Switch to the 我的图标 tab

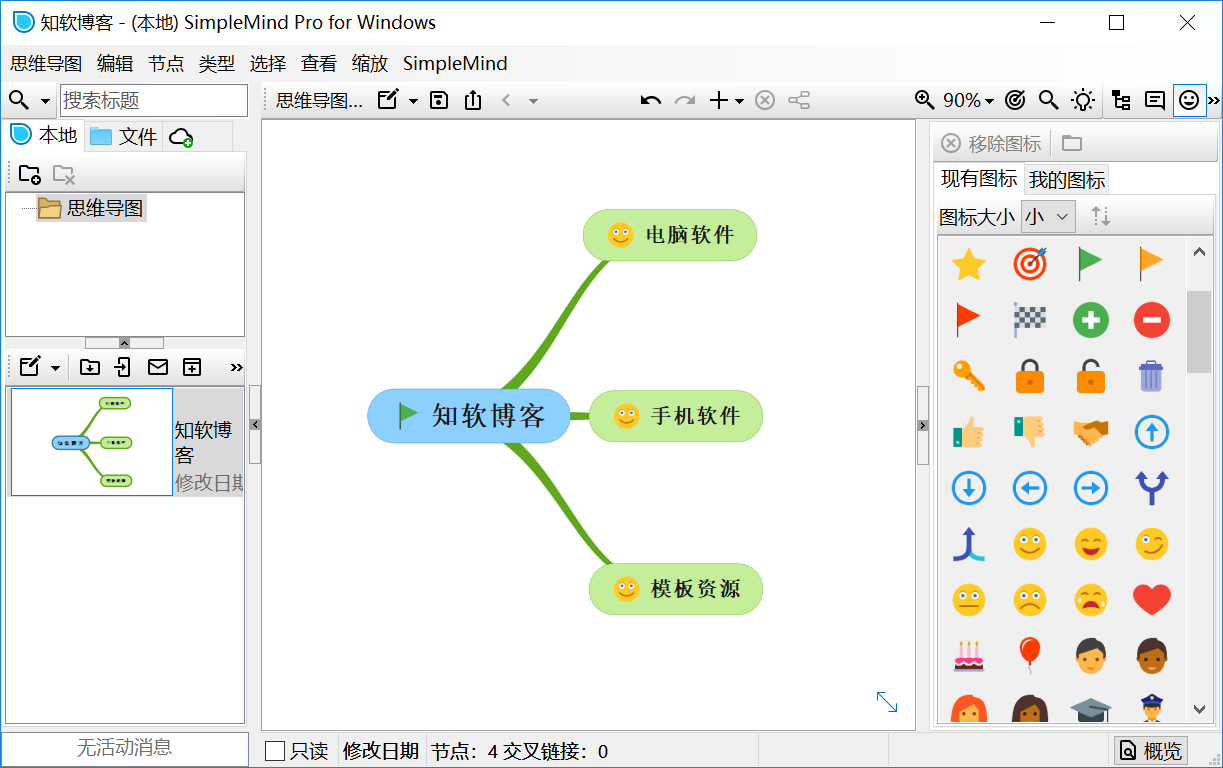point(1067,180)
